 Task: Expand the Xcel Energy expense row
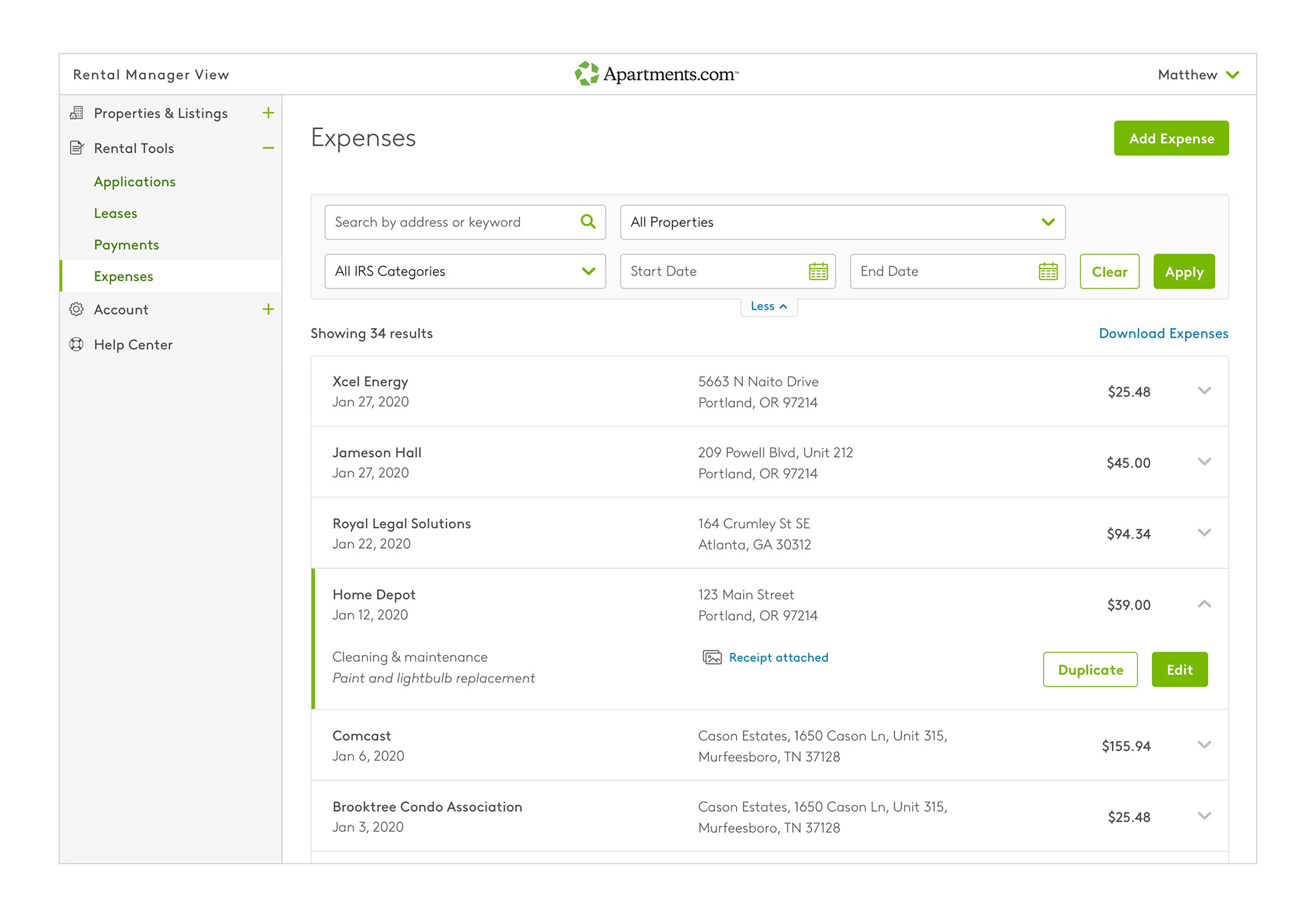1204,391
